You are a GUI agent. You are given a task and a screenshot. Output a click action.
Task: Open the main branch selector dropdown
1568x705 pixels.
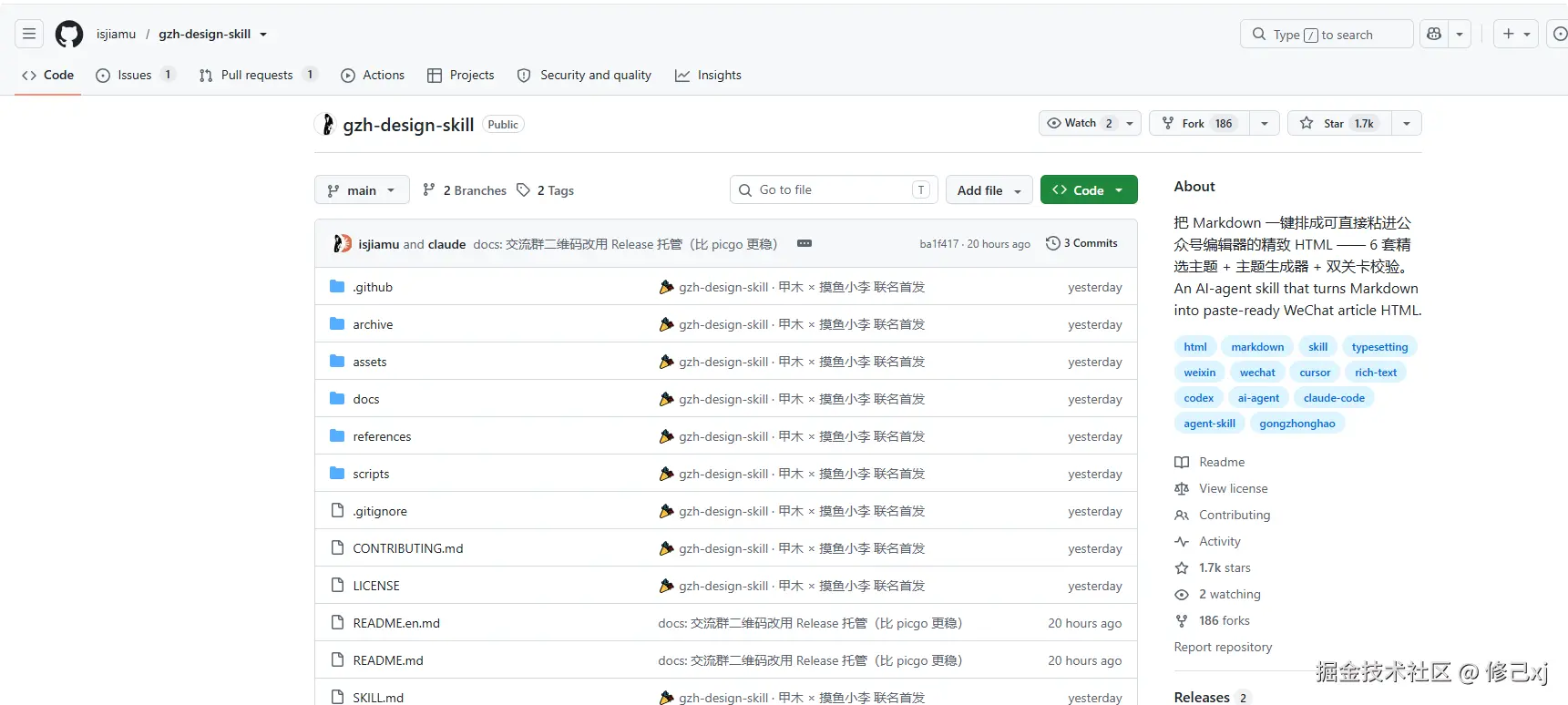coord(362,190)
